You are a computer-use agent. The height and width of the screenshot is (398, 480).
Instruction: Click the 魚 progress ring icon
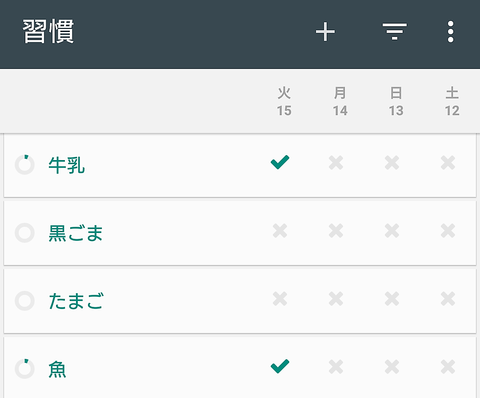coord(25,369)
